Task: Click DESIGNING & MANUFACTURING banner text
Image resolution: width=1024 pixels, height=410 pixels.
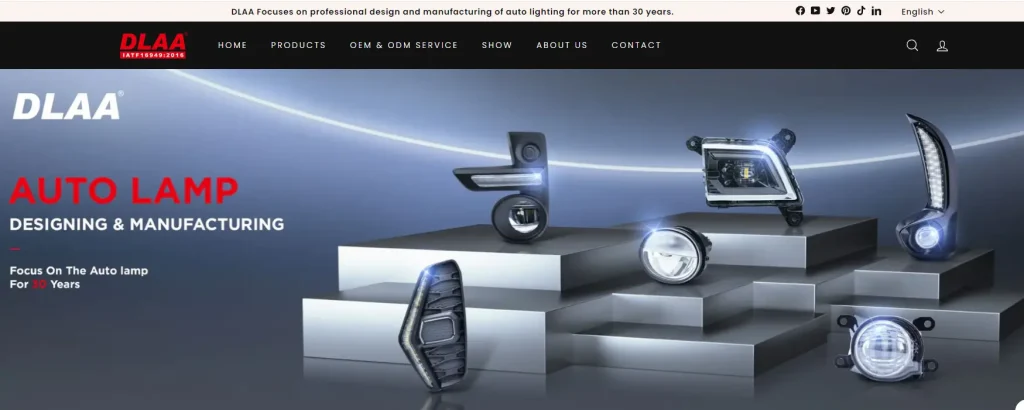Action: [147, 224]
